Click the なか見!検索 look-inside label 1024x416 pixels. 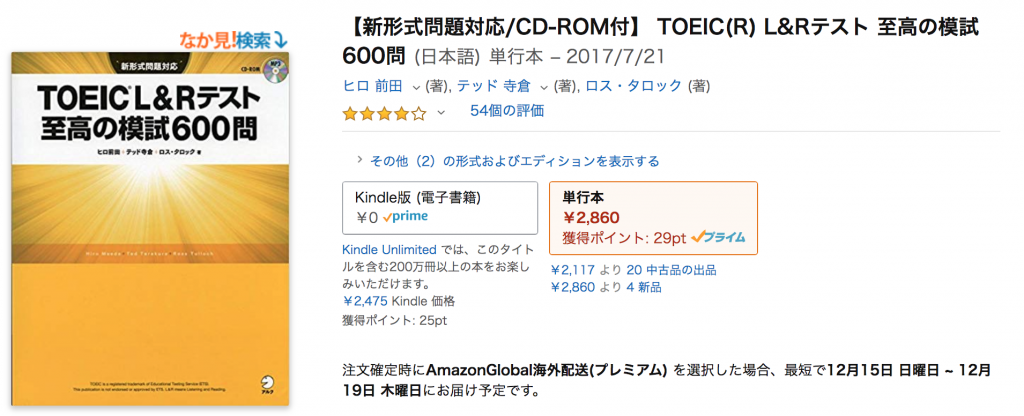point(233,40)
